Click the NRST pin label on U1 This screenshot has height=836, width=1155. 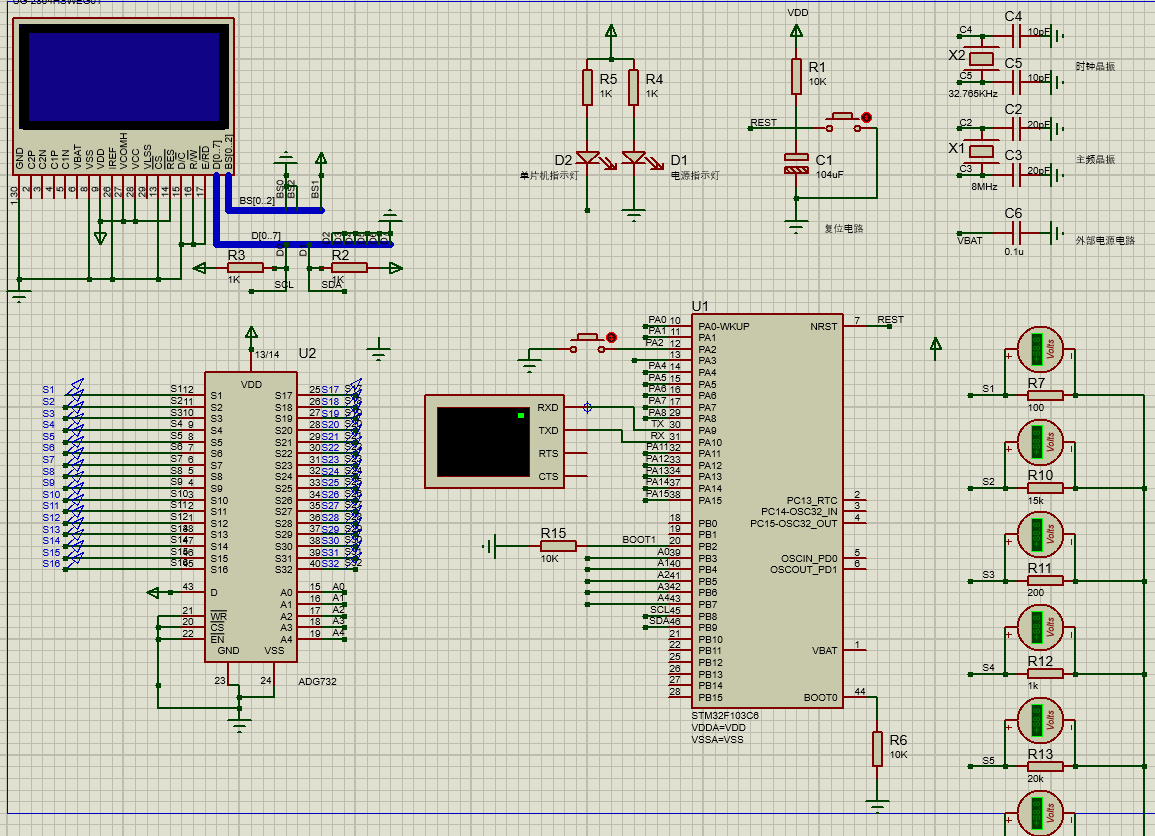(x=824, y=326)
